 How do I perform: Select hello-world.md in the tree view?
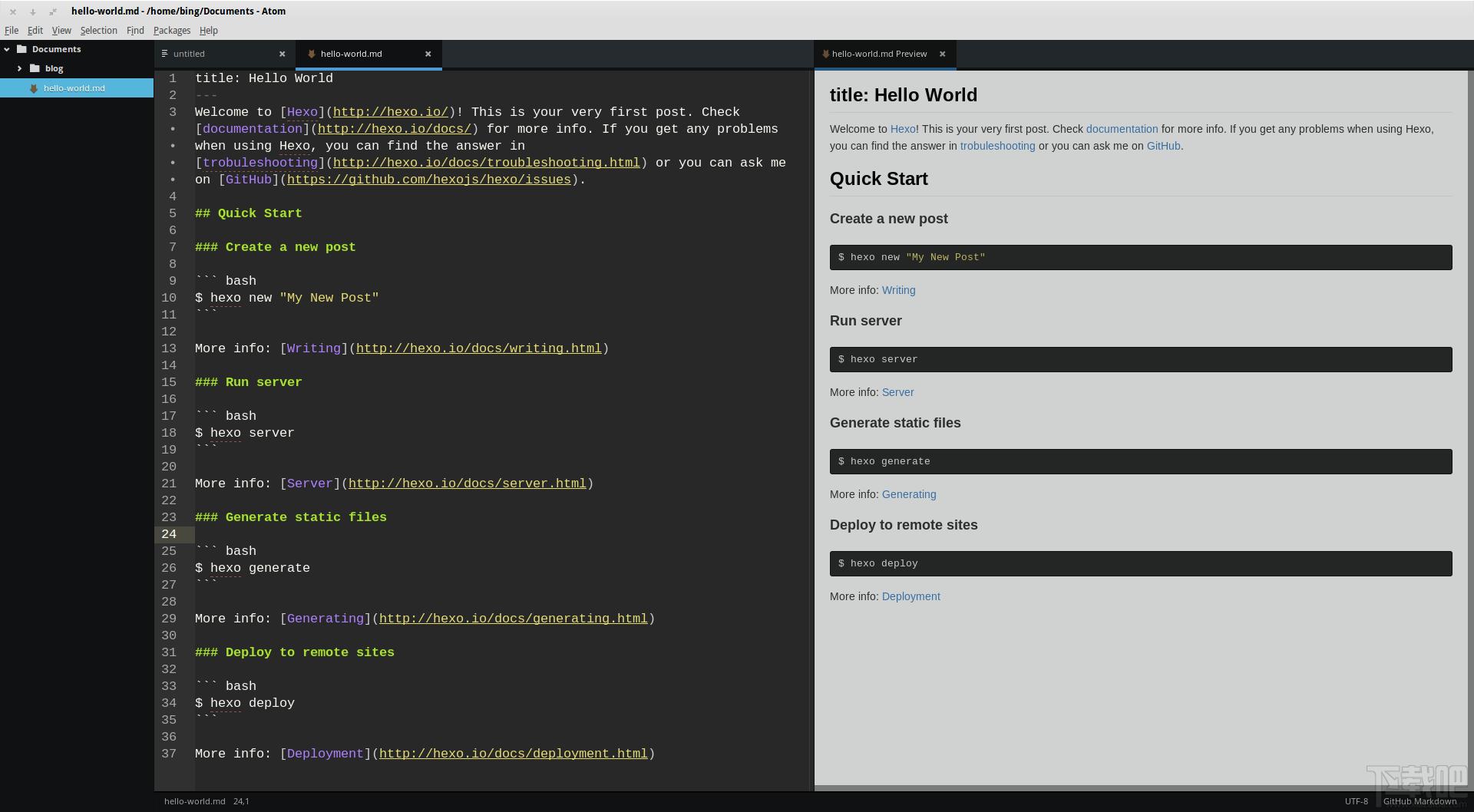[x=77, y=88]
